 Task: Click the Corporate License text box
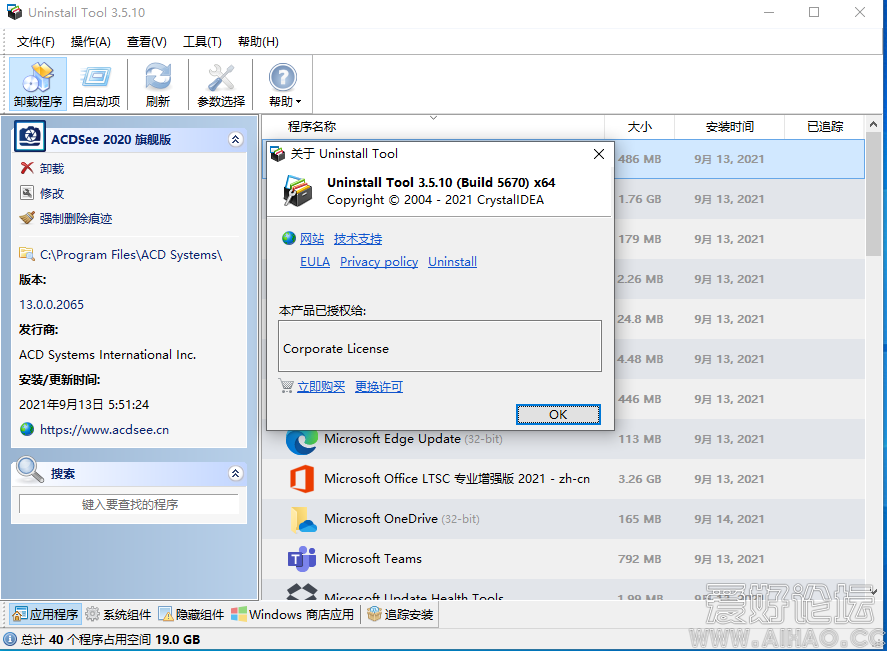(x=440, y=346)
